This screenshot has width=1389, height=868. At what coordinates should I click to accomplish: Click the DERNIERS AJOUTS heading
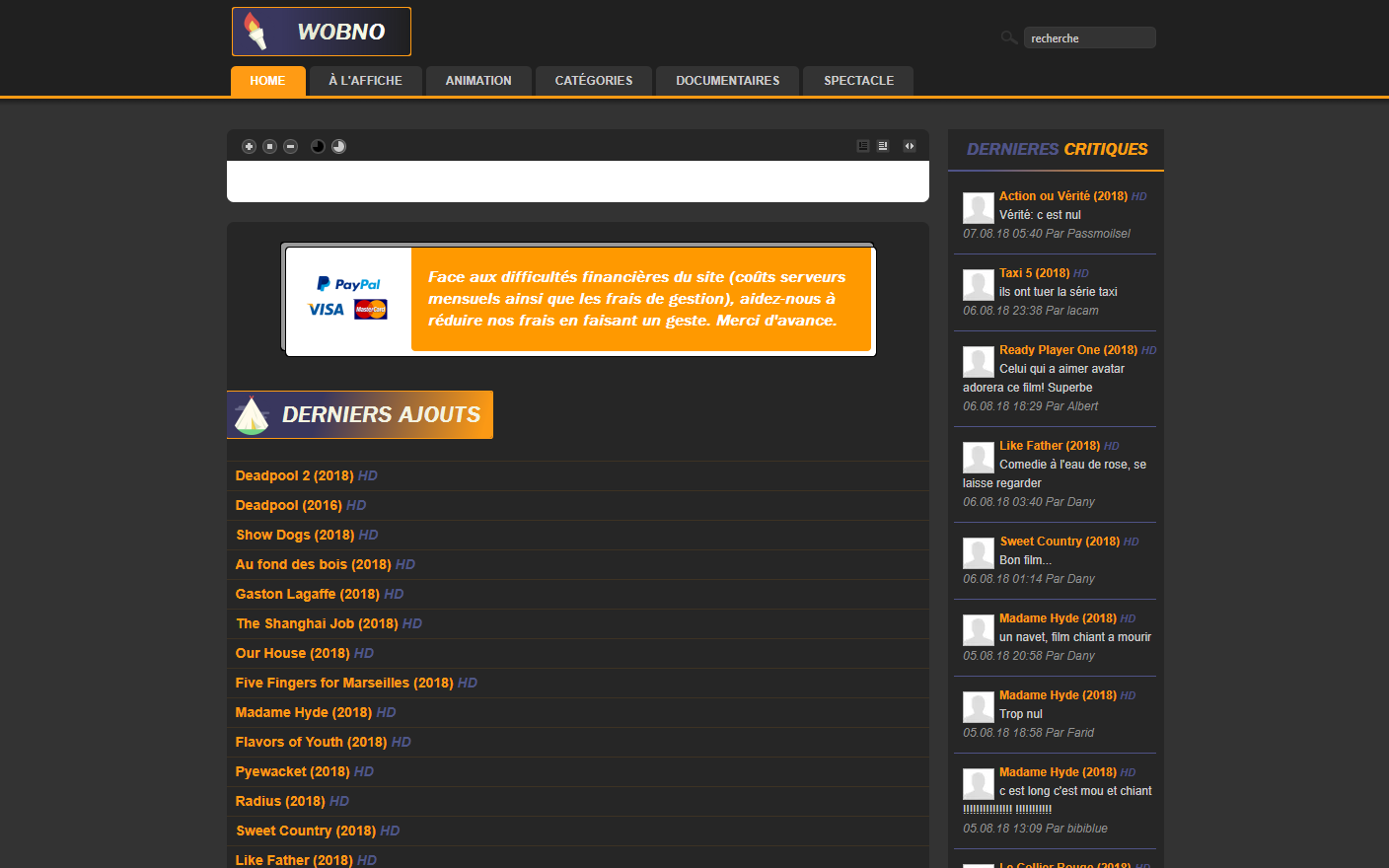pos(381,415)
